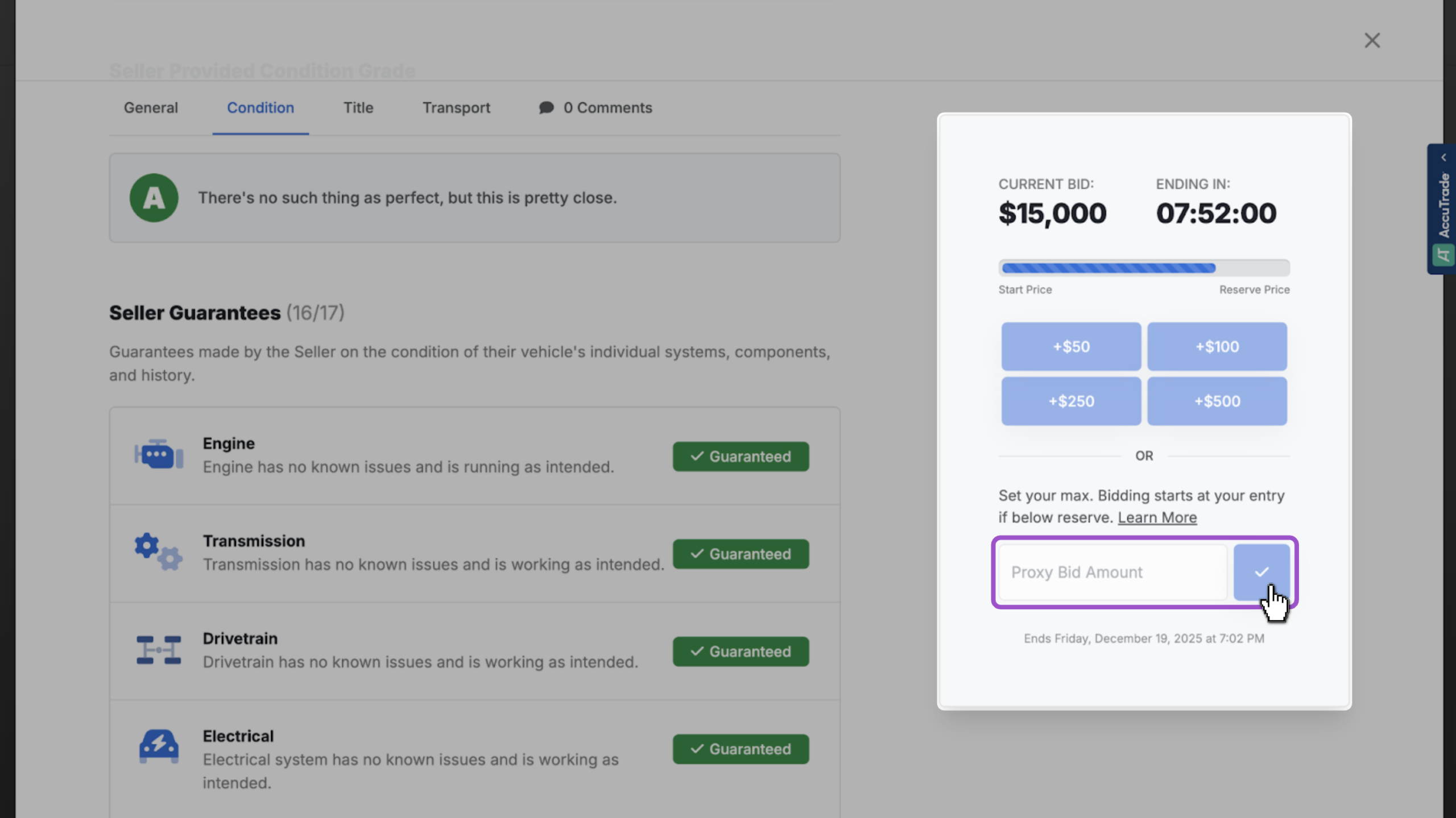
Task: Submit proxy bid with checkmark button
Action: tap(1261, 572)
